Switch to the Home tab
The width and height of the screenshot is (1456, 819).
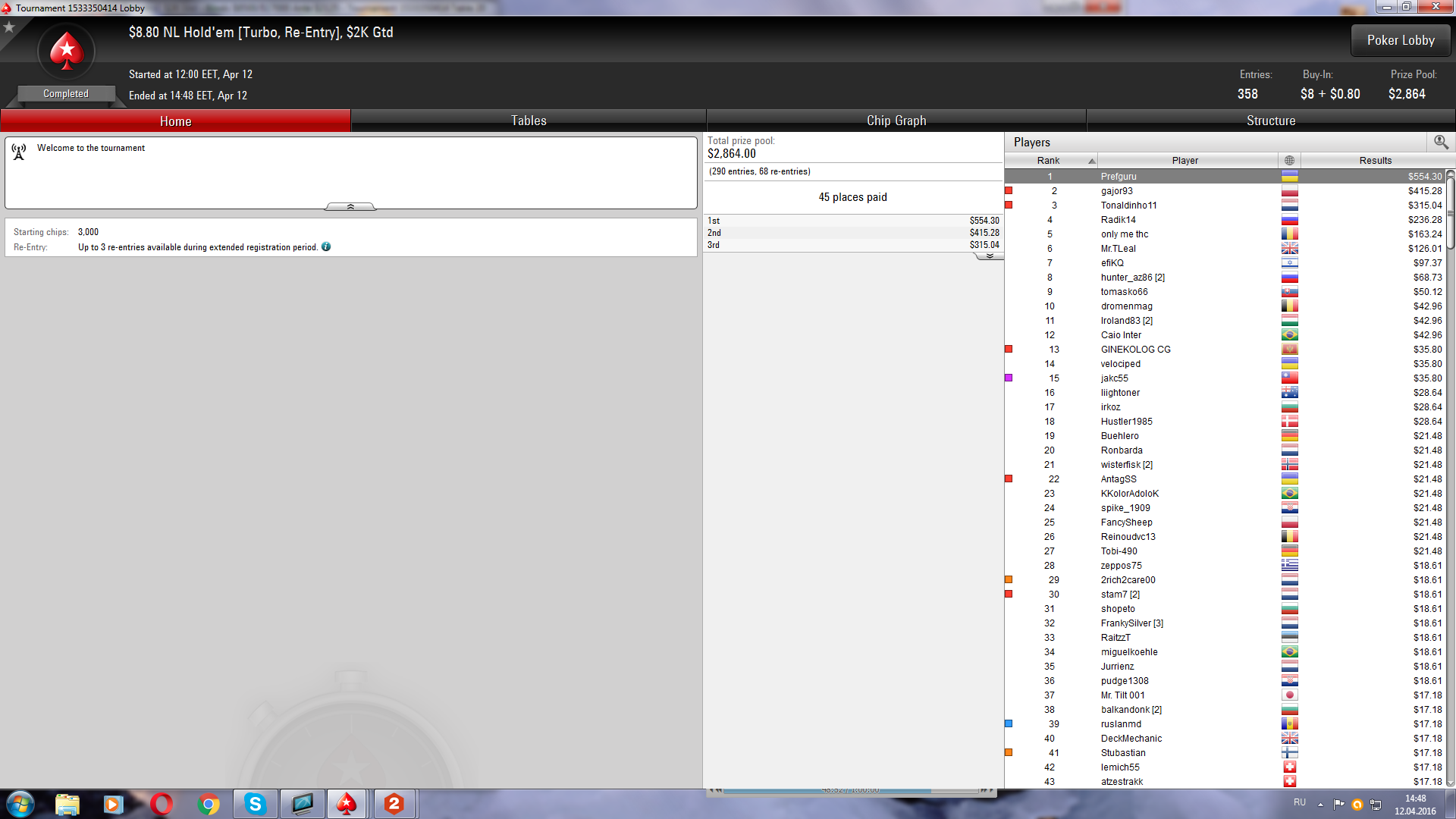(175, 121)
